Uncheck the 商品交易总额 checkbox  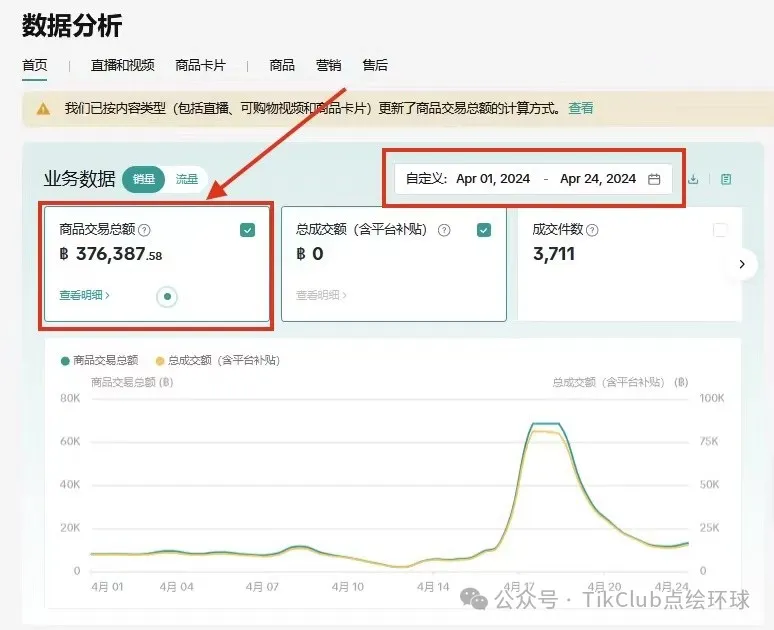tap(248, 230)
